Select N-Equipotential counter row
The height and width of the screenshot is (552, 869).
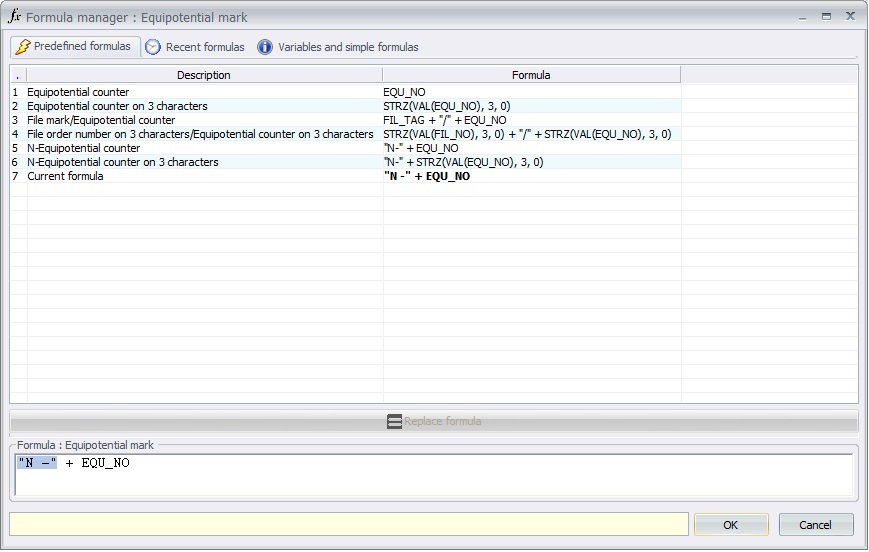83,148
